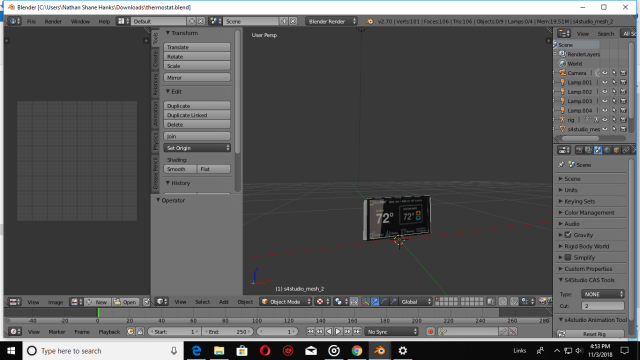Toggle the 3D manipulator widget button
This screenshot has width=640, height=360.
(365, 302)
